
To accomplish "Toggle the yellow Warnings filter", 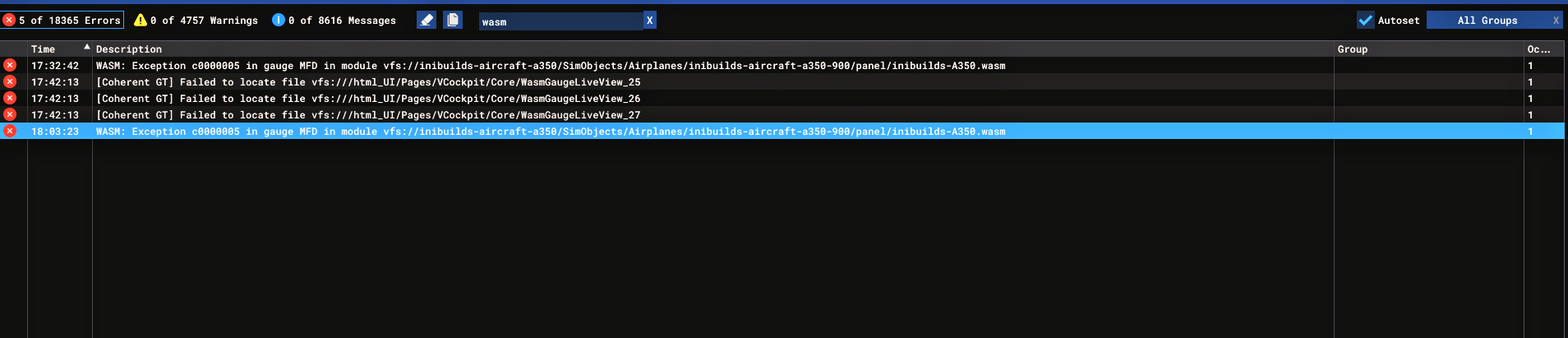I will [141, 20].
